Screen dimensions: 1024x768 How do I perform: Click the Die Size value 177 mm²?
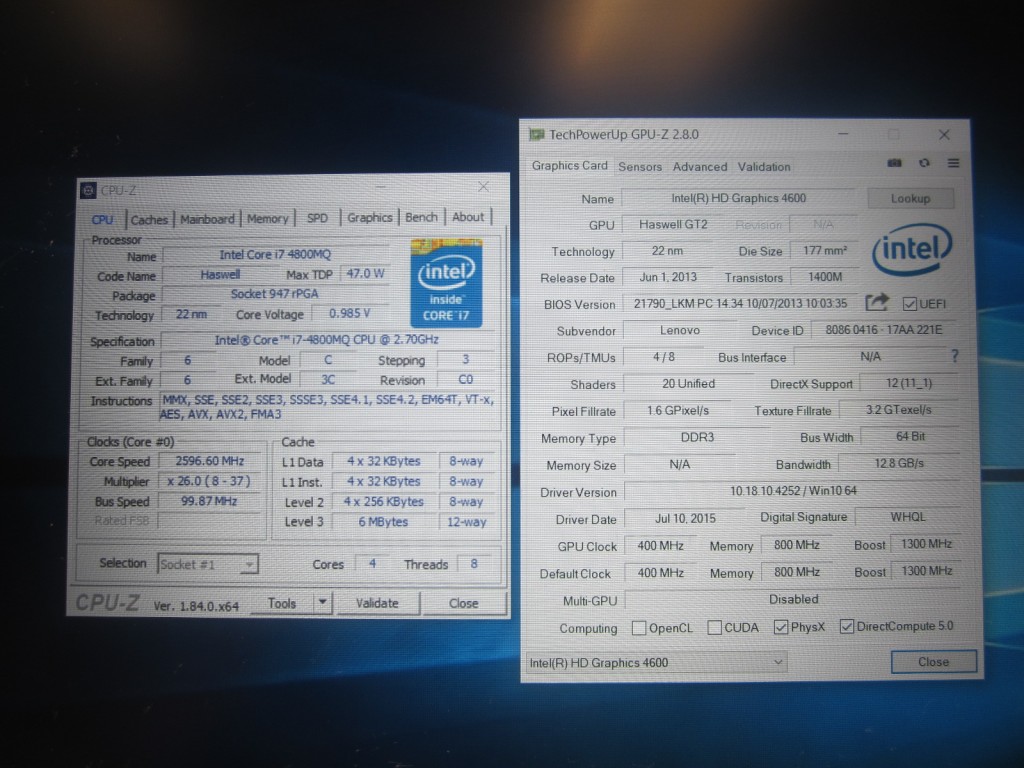[x=825, y=250]
